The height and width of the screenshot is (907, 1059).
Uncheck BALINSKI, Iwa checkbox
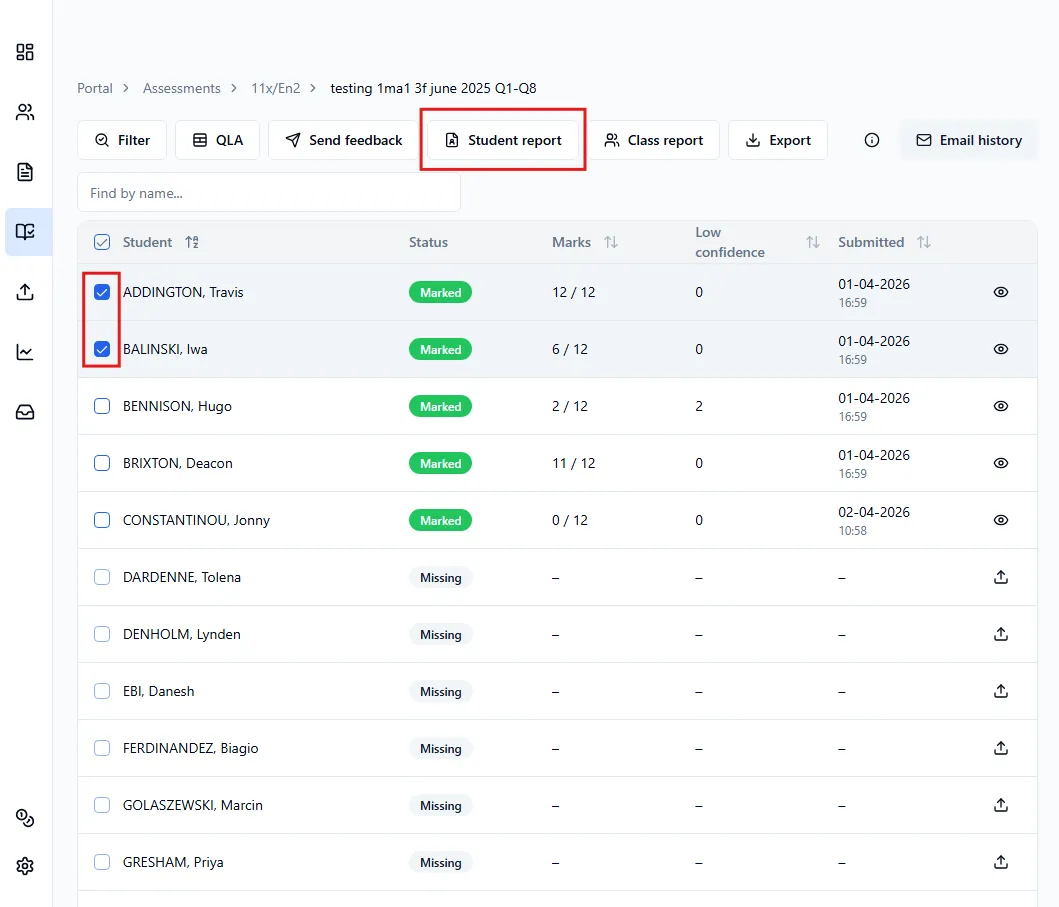click(102, 349)
